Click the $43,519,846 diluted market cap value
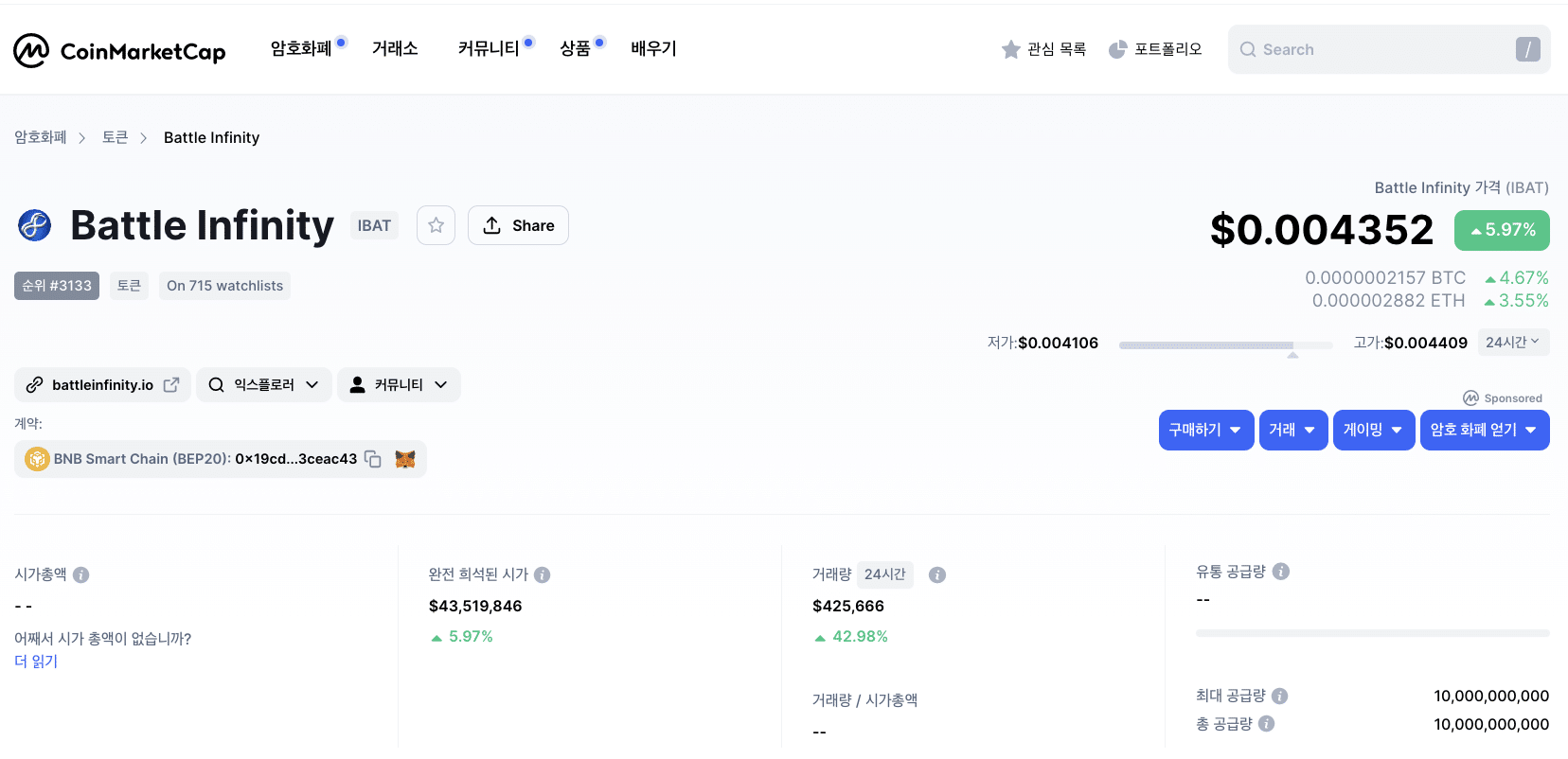The width and height of the screenshot is (1568, 759). point(475,606)
